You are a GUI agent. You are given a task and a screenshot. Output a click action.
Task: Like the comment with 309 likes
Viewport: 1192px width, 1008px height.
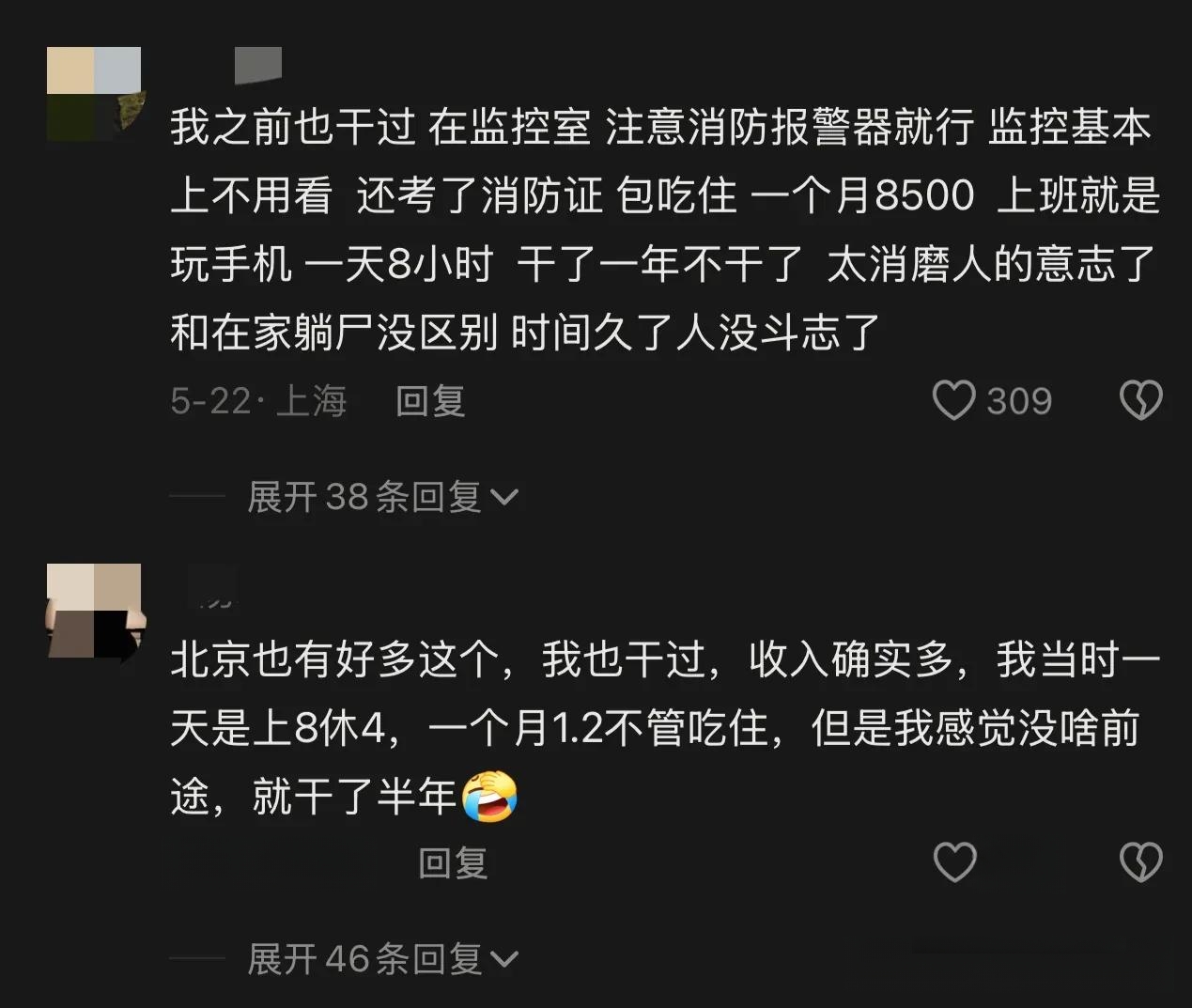953,401
